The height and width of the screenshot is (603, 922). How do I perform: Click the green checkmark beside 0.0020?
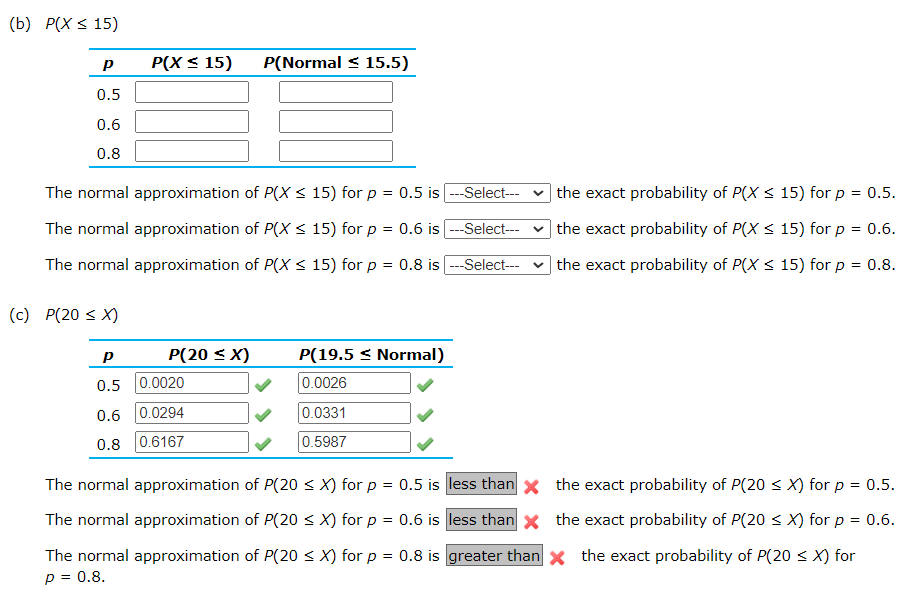pyautogui.click(x=265, y=382)
